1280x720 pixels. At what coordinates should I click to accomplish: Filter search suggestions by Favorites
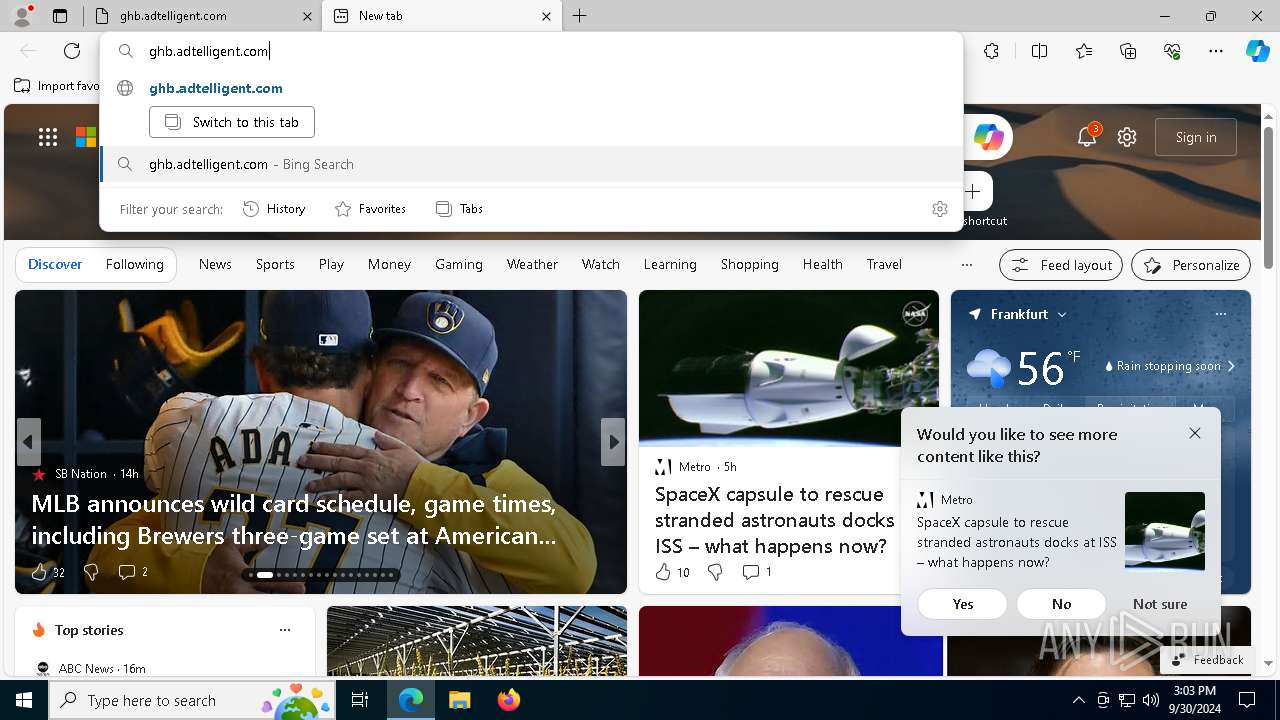pos(370,209)
